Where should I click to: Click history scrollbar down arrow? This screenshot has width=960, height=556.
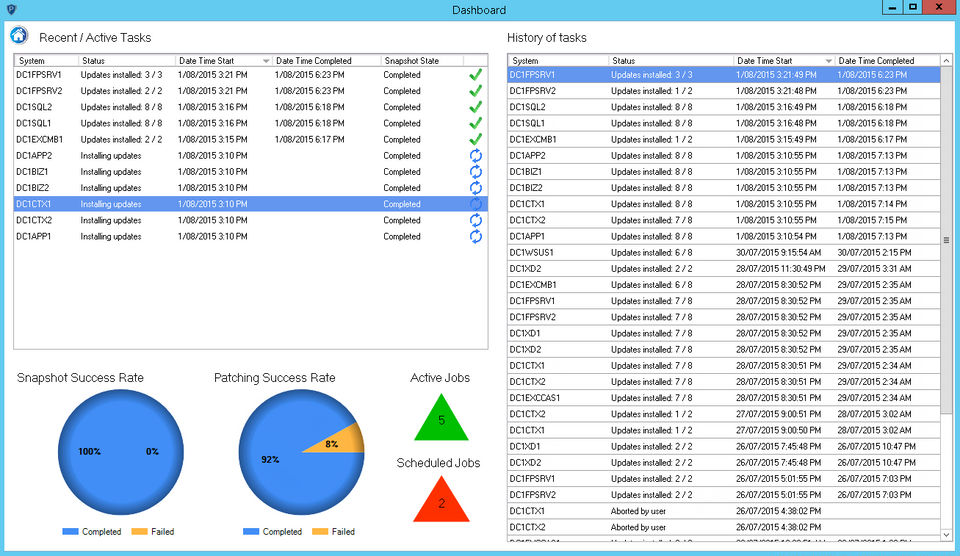pyautogui.click(x=947, y=535)
